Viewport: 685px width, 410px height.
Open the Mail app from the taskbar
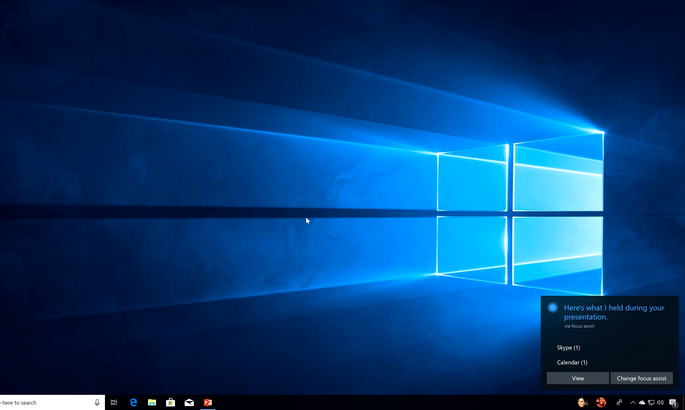(189, 403)
